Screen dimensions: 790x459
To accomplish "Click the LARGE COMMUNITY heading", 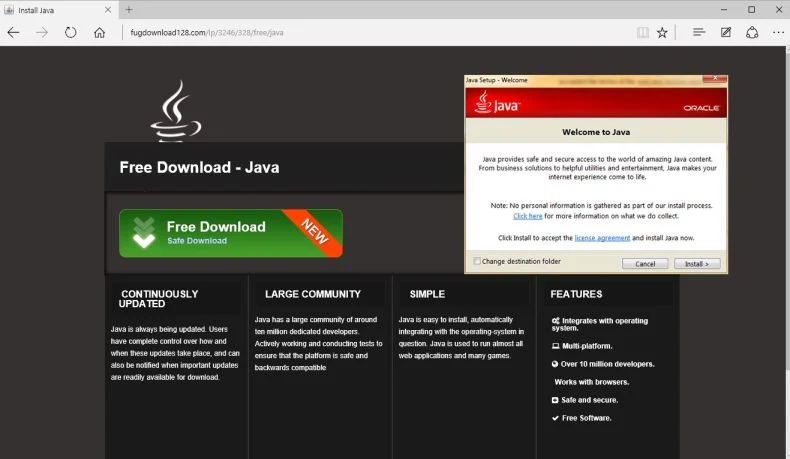I will click(x=313, y=294).
